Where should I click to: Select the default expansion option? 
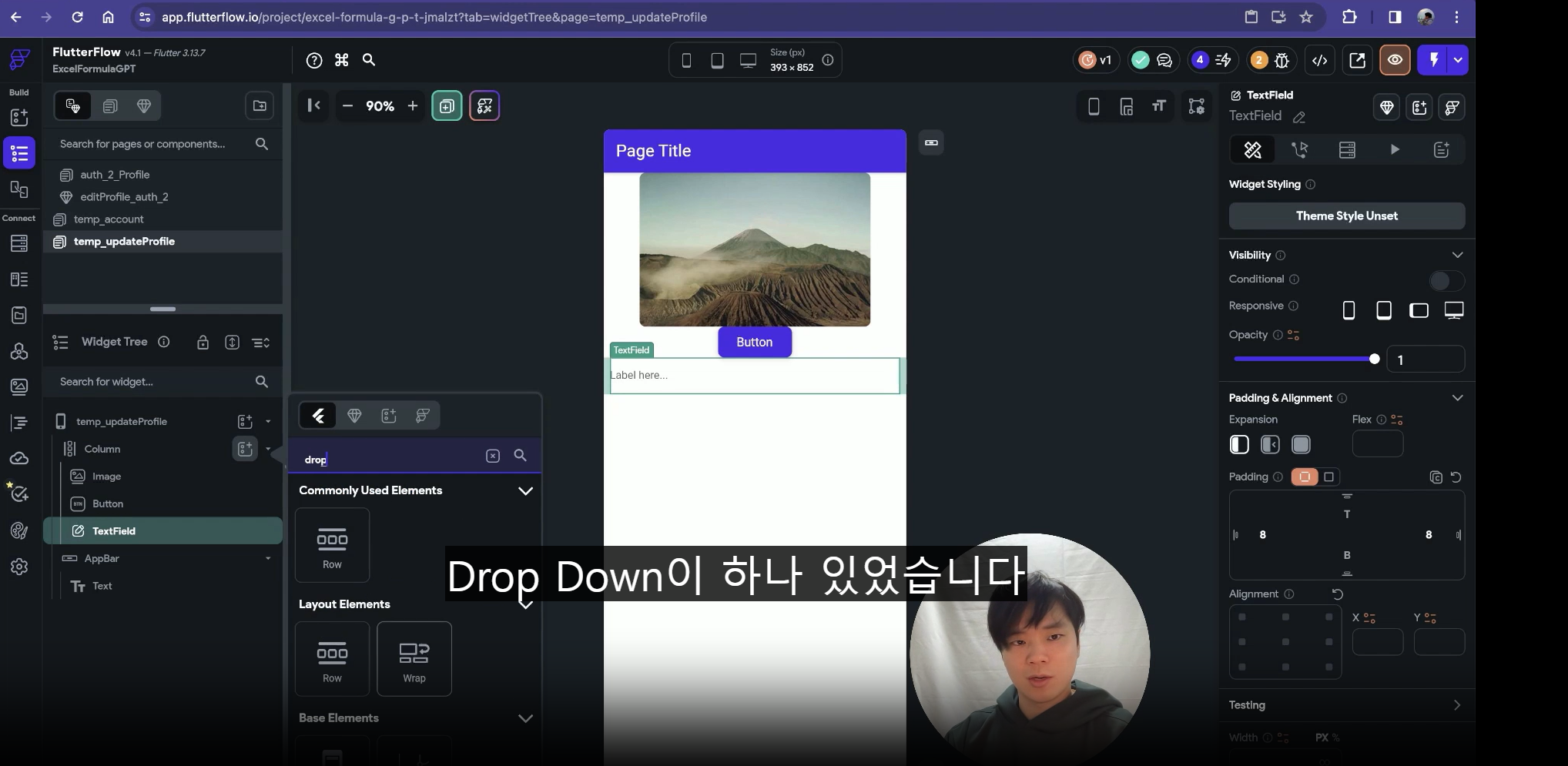click(1239, 444)
